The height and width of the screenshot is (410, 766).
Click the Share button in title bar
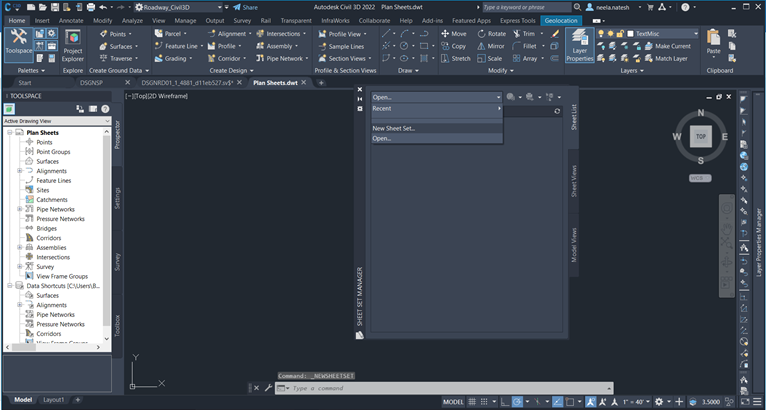click(x=245, y=7)
